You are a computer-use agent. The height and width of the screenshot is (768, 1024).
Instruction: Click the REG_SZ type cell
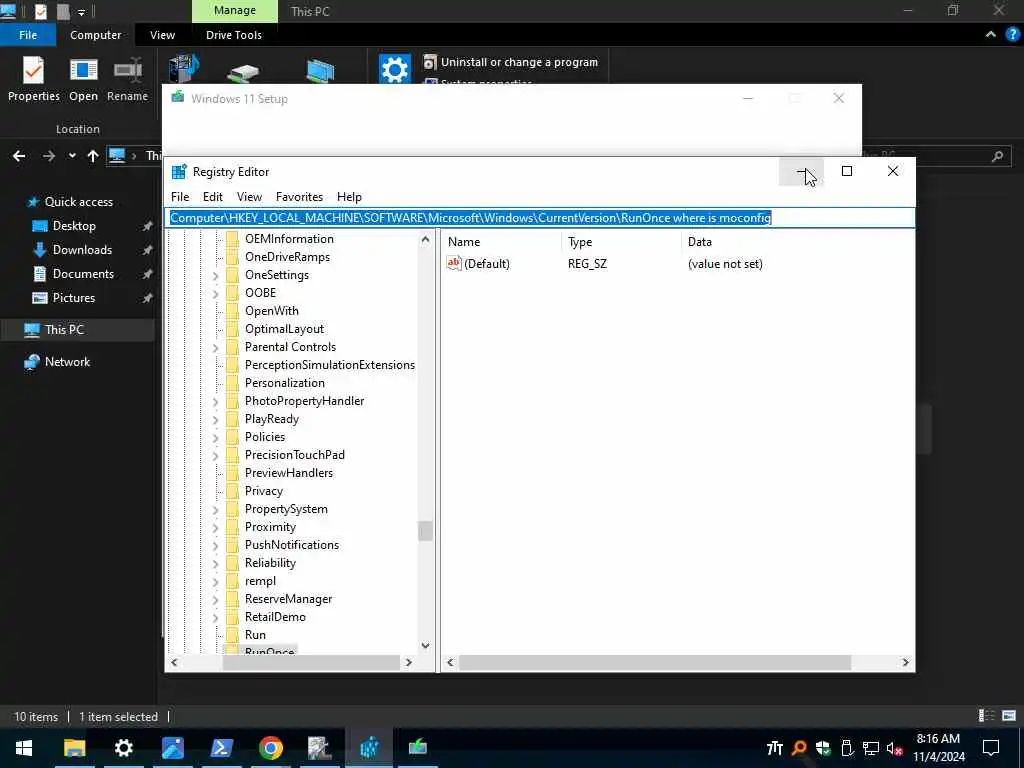(x=587, y=264)
